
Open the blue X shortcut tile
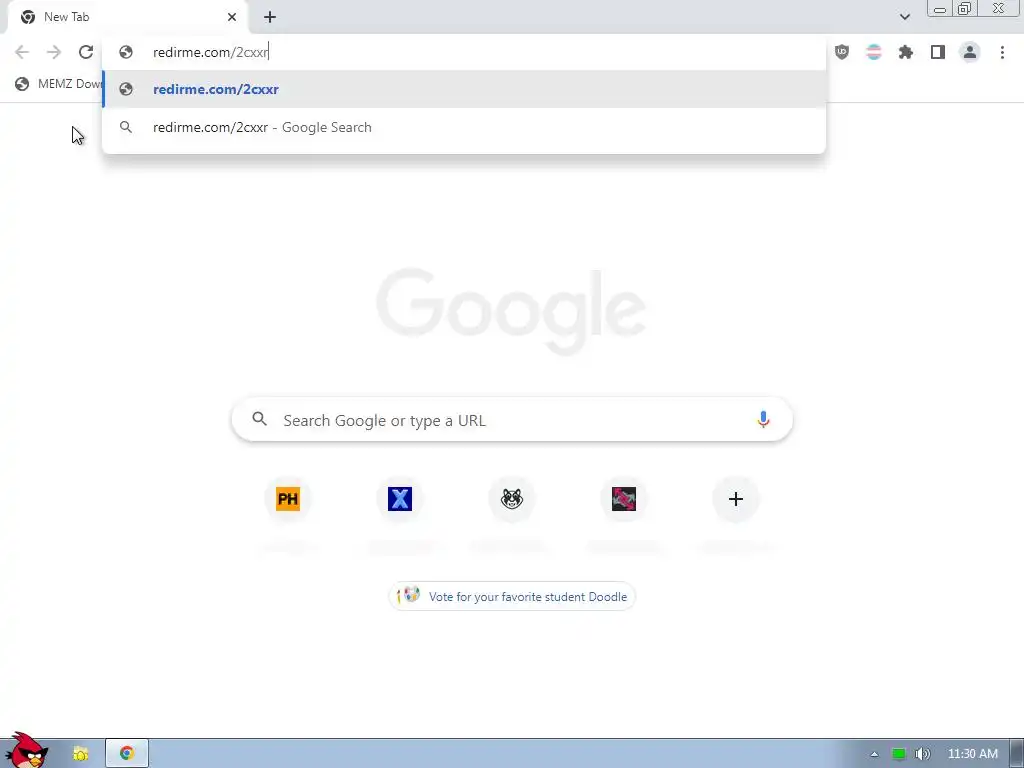pos(400,499)
